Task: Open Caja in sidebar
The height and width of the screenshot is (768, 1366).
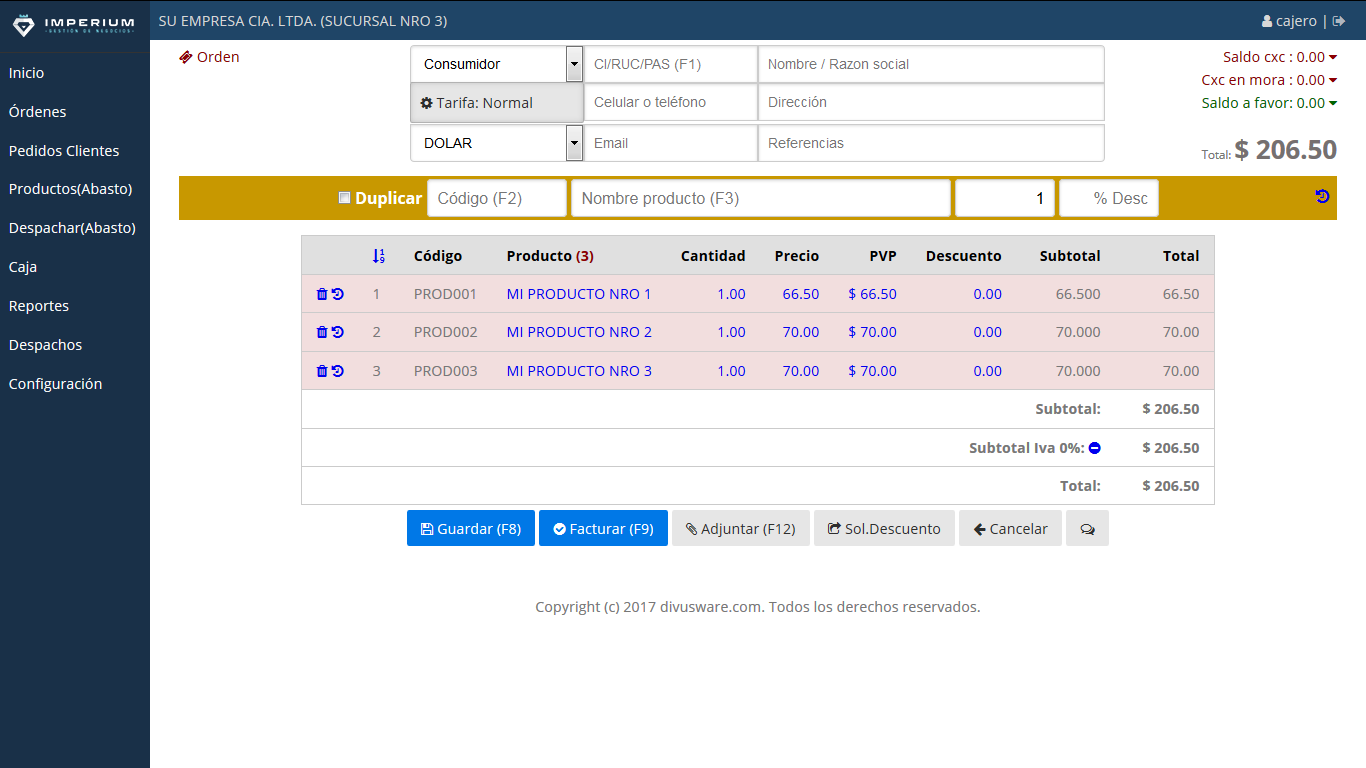Action: coord(22,267)
